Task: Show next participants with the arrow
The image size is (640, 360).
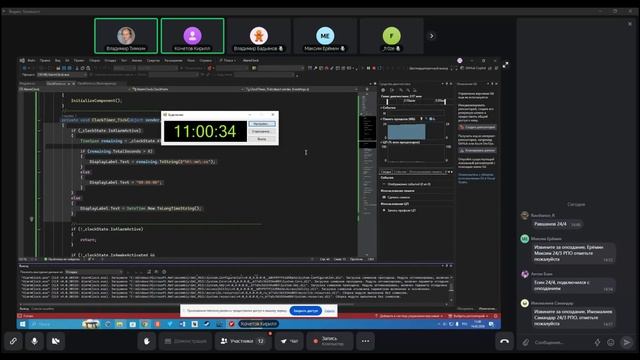Action: (431, 36)
